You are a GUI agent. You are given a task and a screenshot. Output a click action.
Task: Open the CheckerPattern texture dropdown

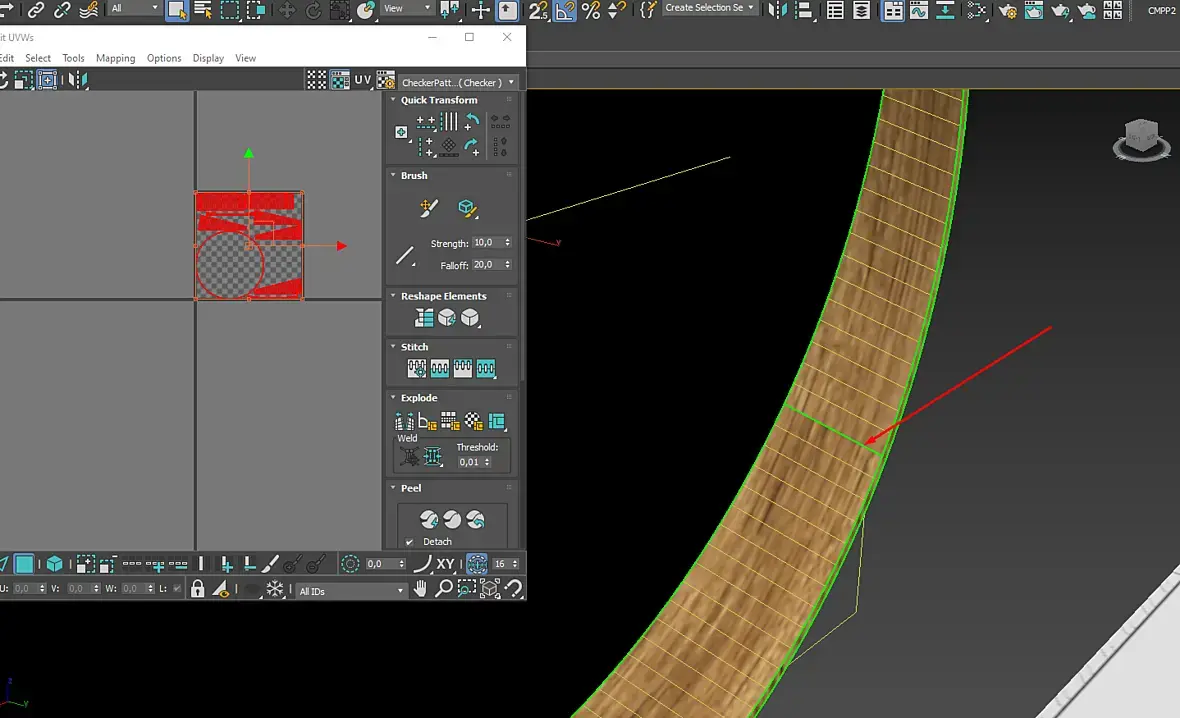[458, 82]
